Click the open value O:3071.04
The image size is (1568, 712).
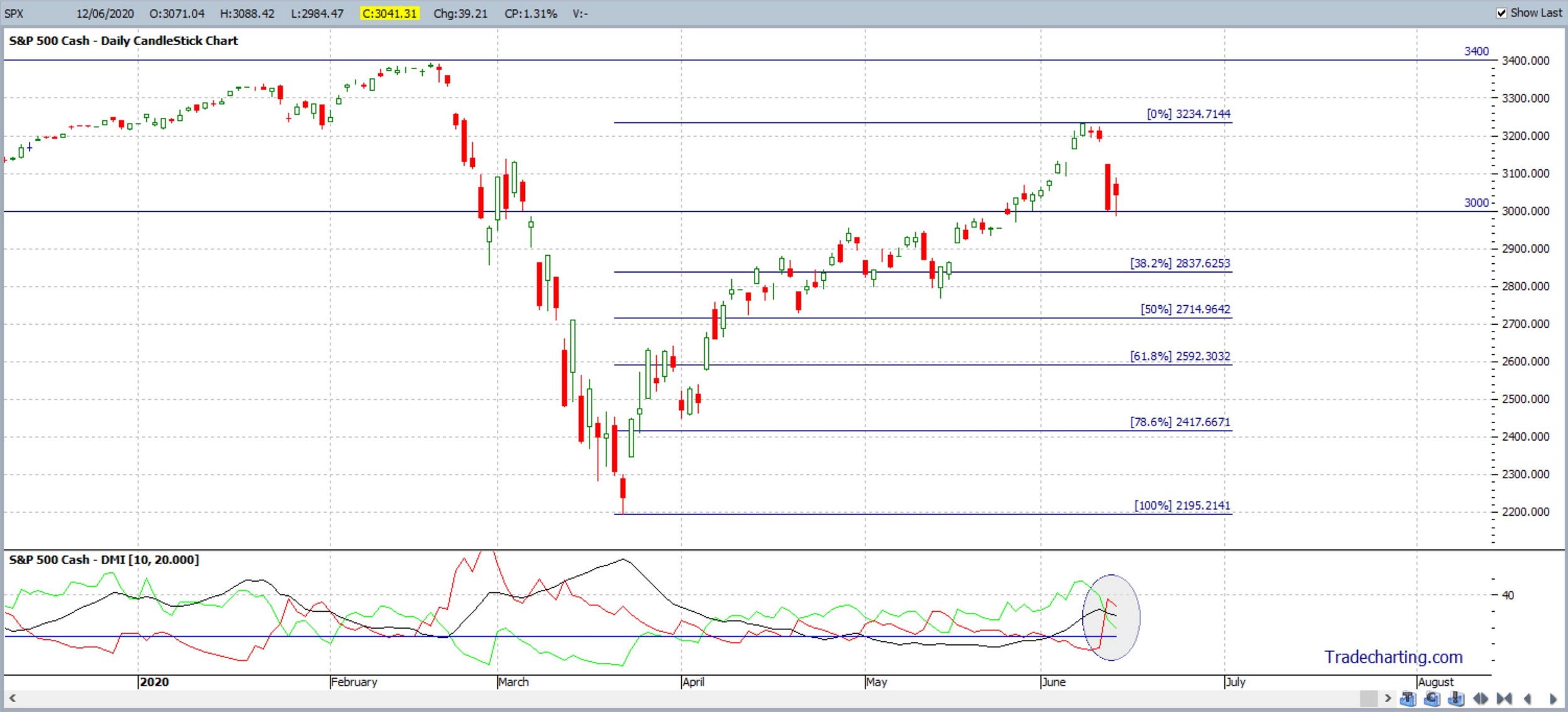(x=177, y=13)
